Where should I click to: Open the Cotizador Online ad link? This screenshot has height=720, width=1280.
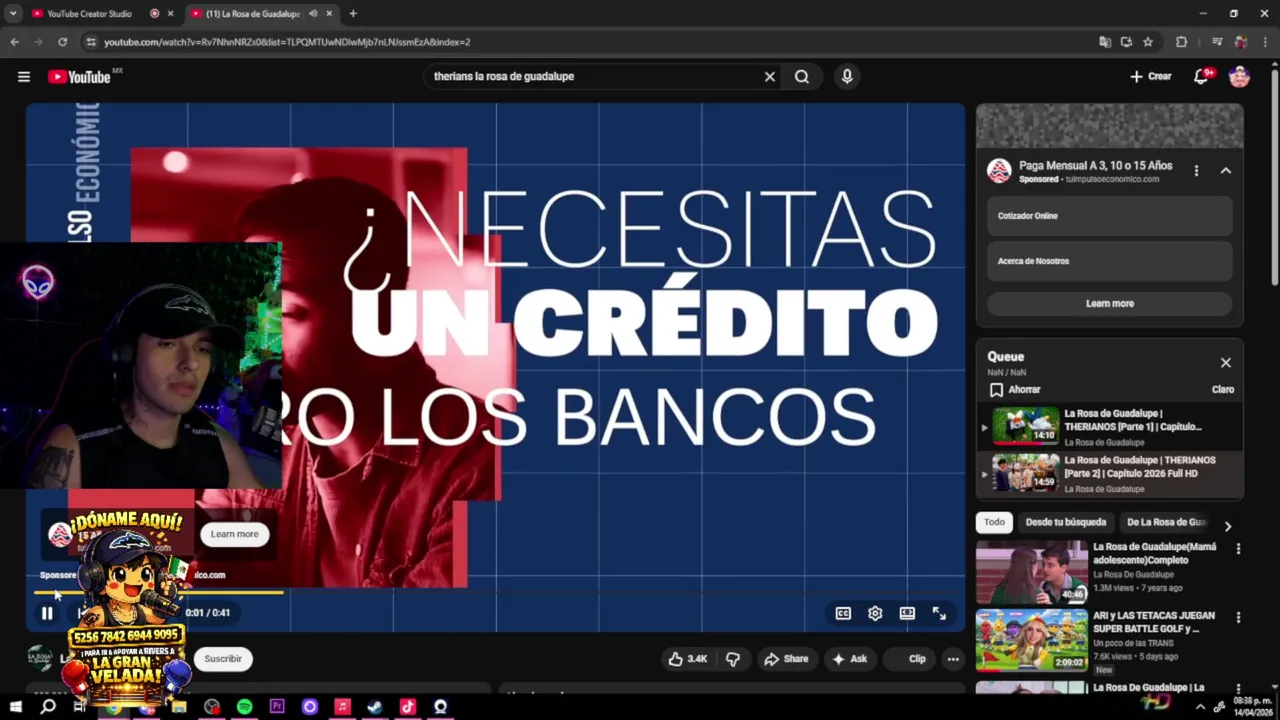1110,216
